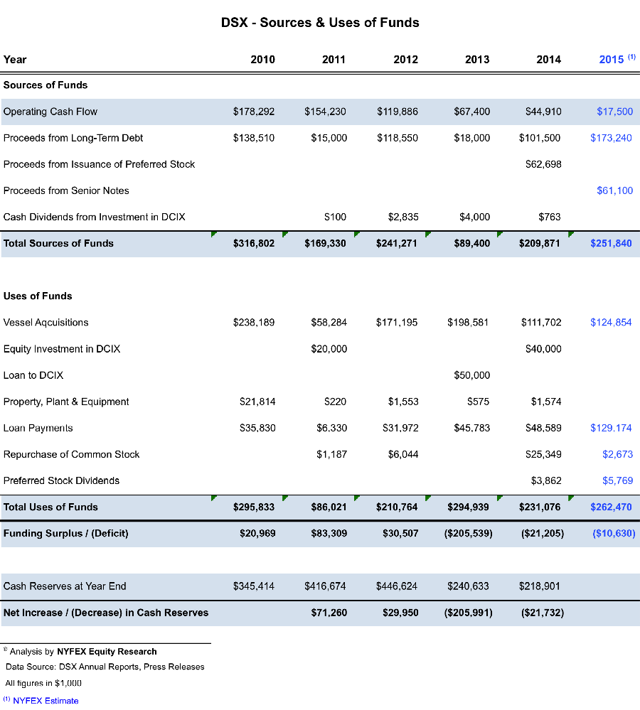
Task: Select the 2011 column header
Action: pyautogui.click(x=334, y=59)
